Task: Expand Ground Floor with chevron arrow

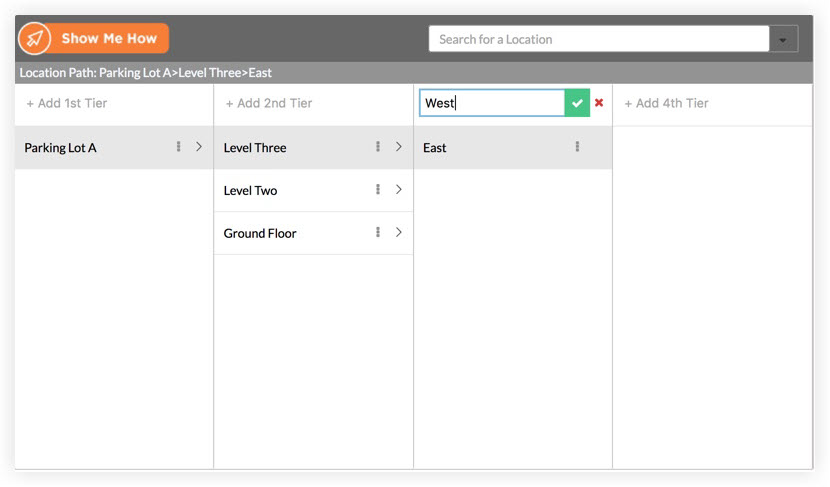Action: point(398,233)
